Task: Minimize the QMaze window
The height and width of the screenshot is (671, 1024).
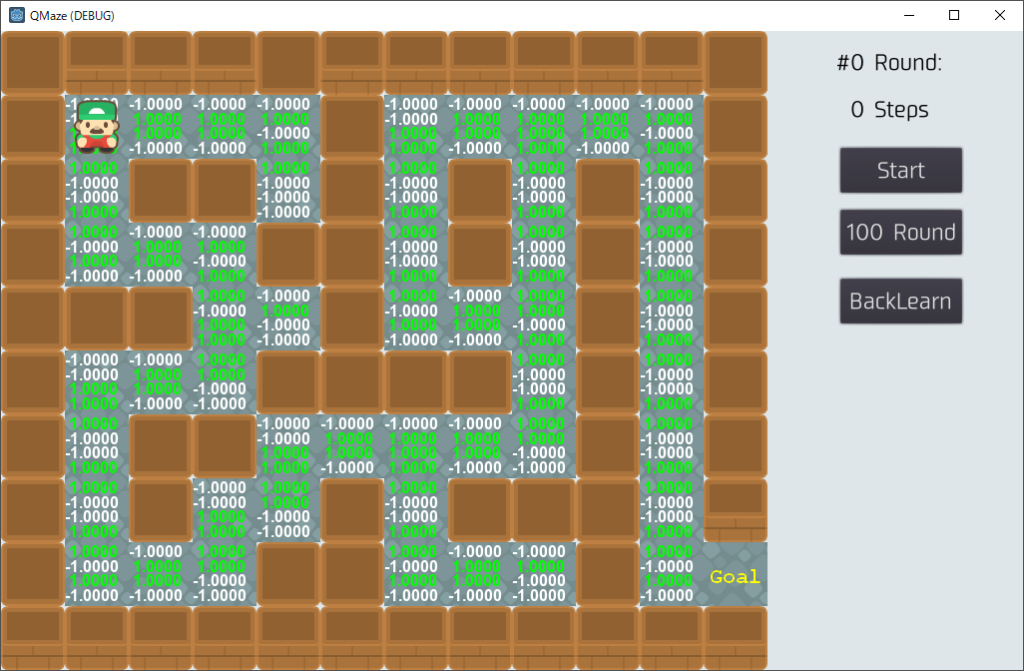Action: pyautogui.click(x=909, y=15)
